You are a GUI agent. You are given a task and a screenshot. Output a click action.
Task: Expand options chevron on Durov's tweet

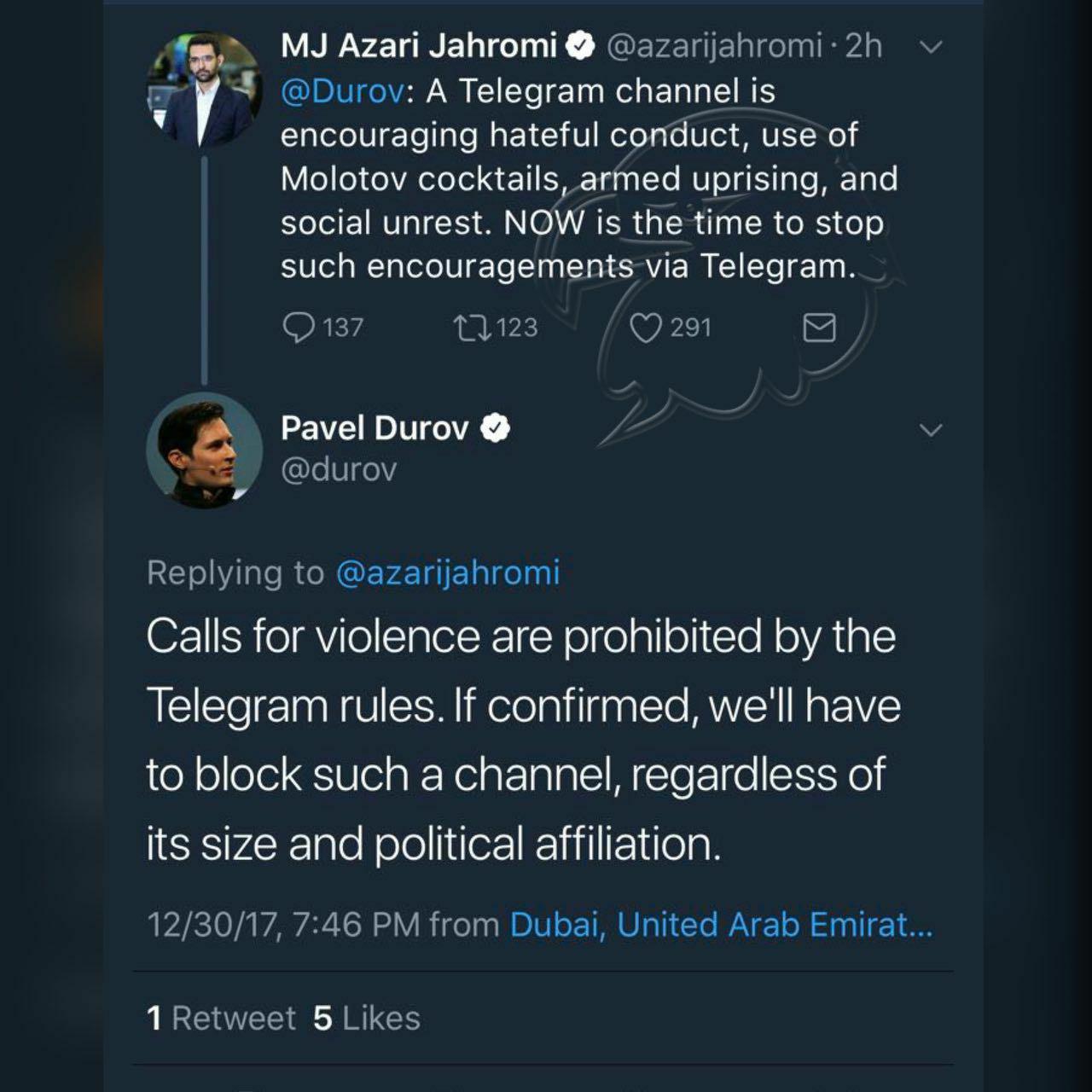coord(932,429)
